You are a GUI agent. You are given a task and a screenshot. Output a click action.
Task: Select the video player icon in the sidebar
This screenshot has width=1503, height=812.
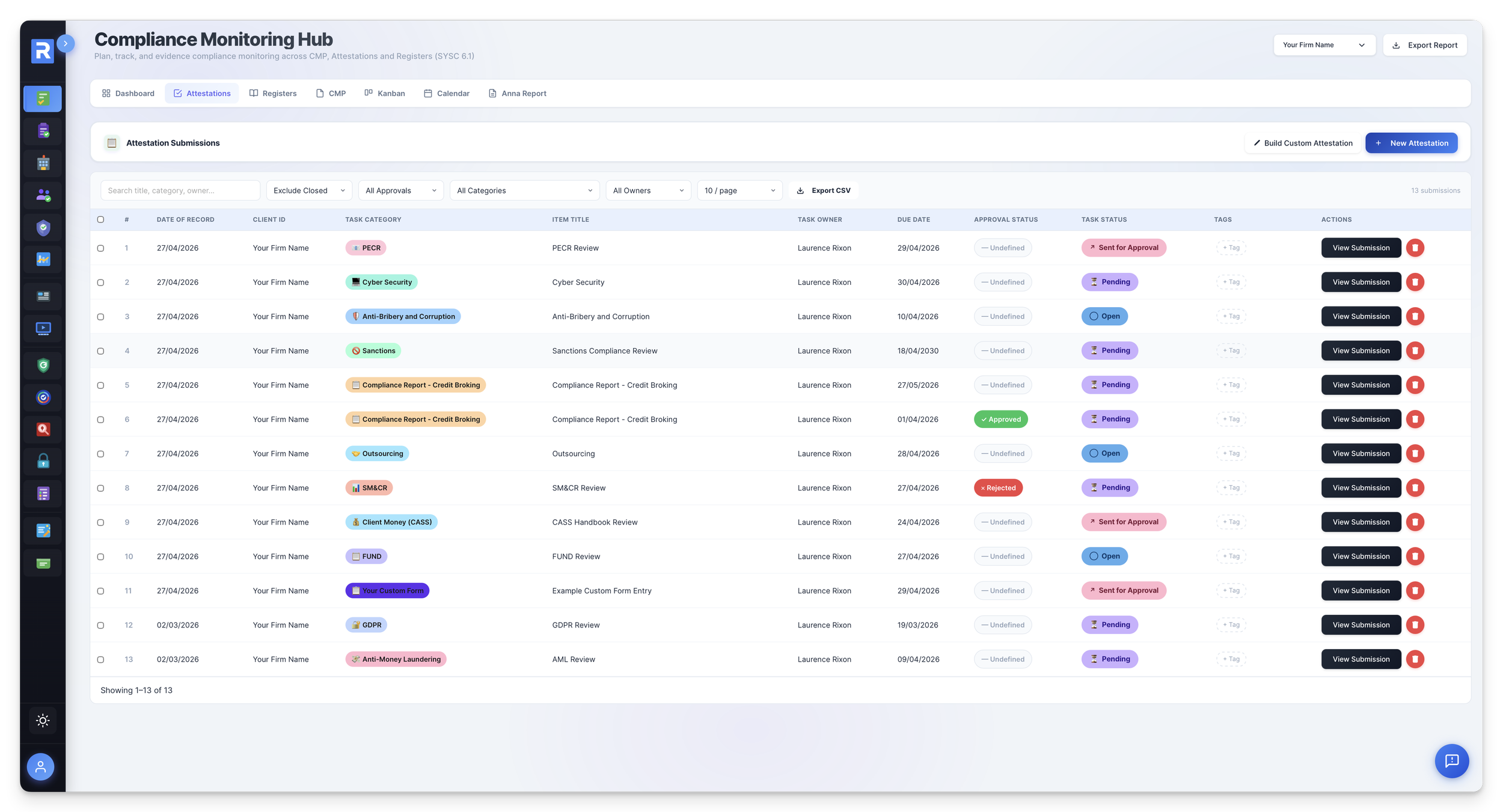click(43, 328)
